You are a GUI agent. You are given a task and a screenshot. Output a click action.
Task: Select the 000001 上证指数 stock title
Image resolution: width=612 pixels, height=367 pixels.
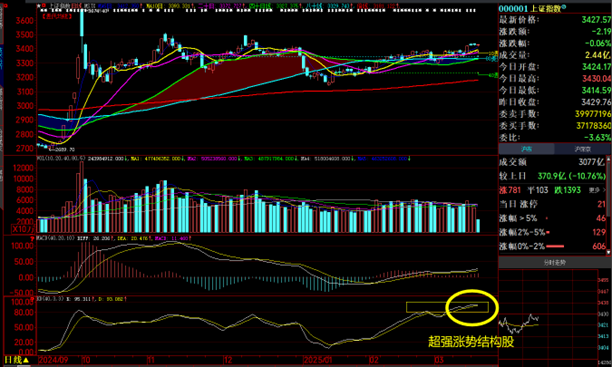click(530, 9)
